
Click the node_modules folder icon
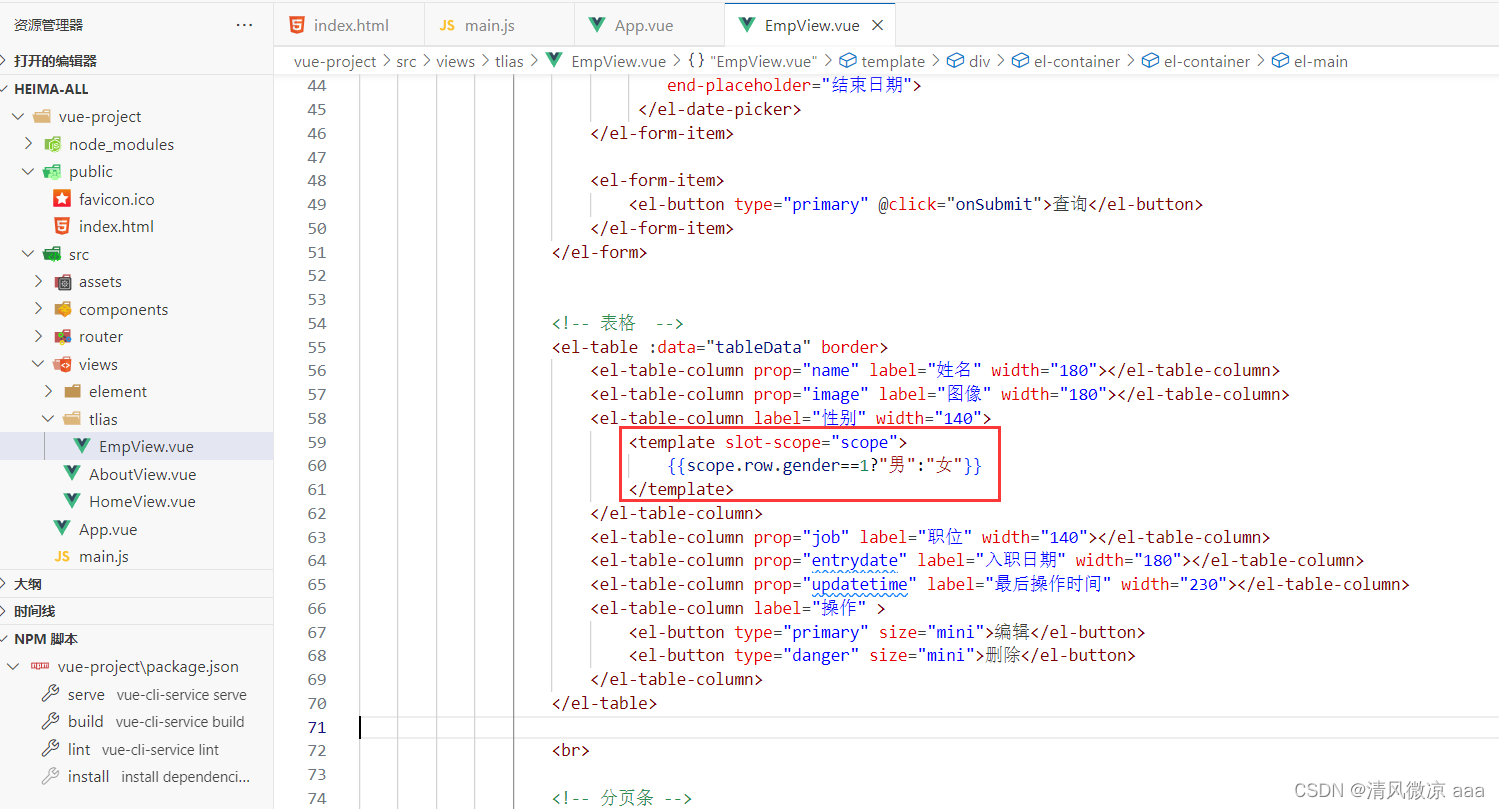coord(52,144)
